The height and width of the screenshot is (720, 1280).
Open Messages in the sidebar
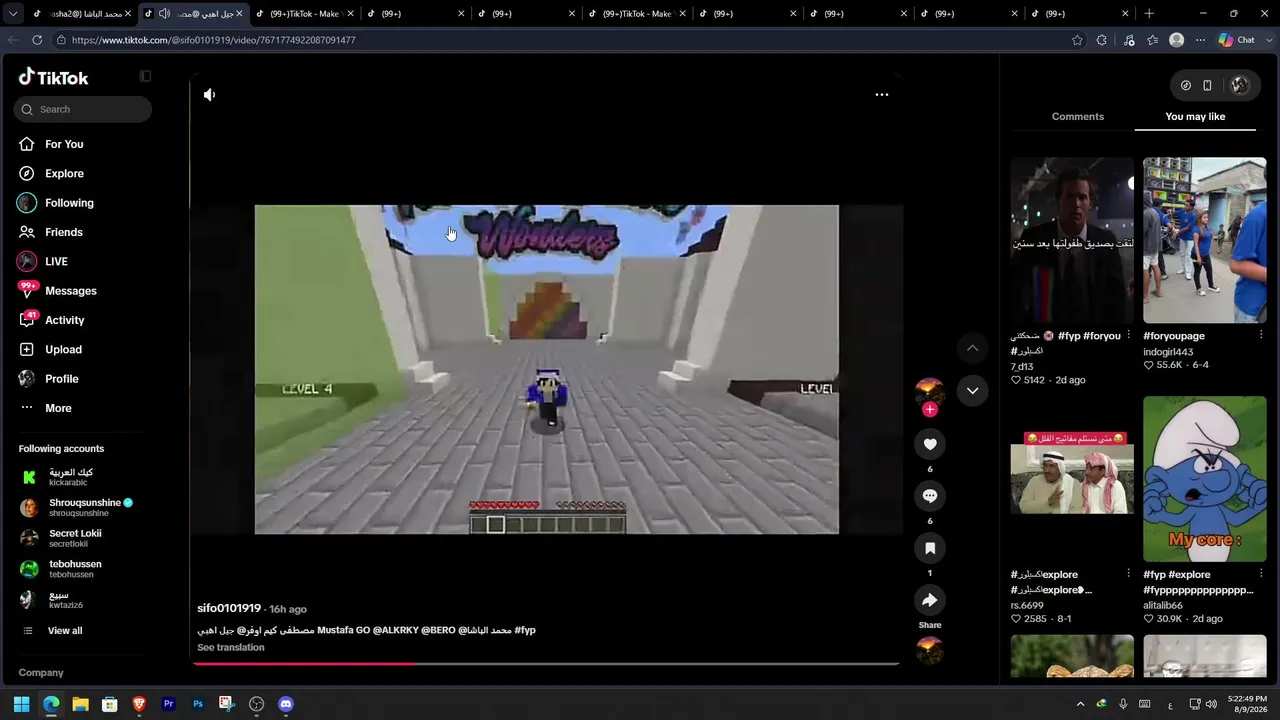pyautogui.click(x=58, y=291)
